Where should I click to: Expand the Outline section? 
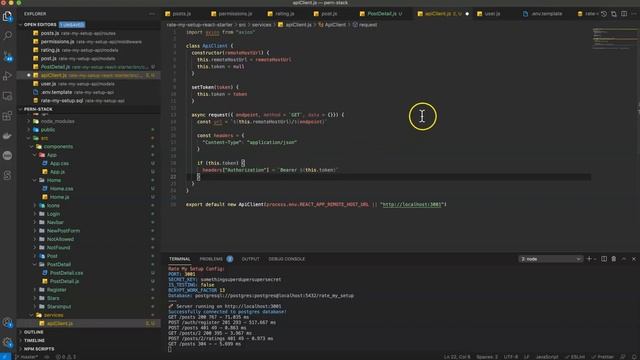pyautogui.click(x=33, y=332)
